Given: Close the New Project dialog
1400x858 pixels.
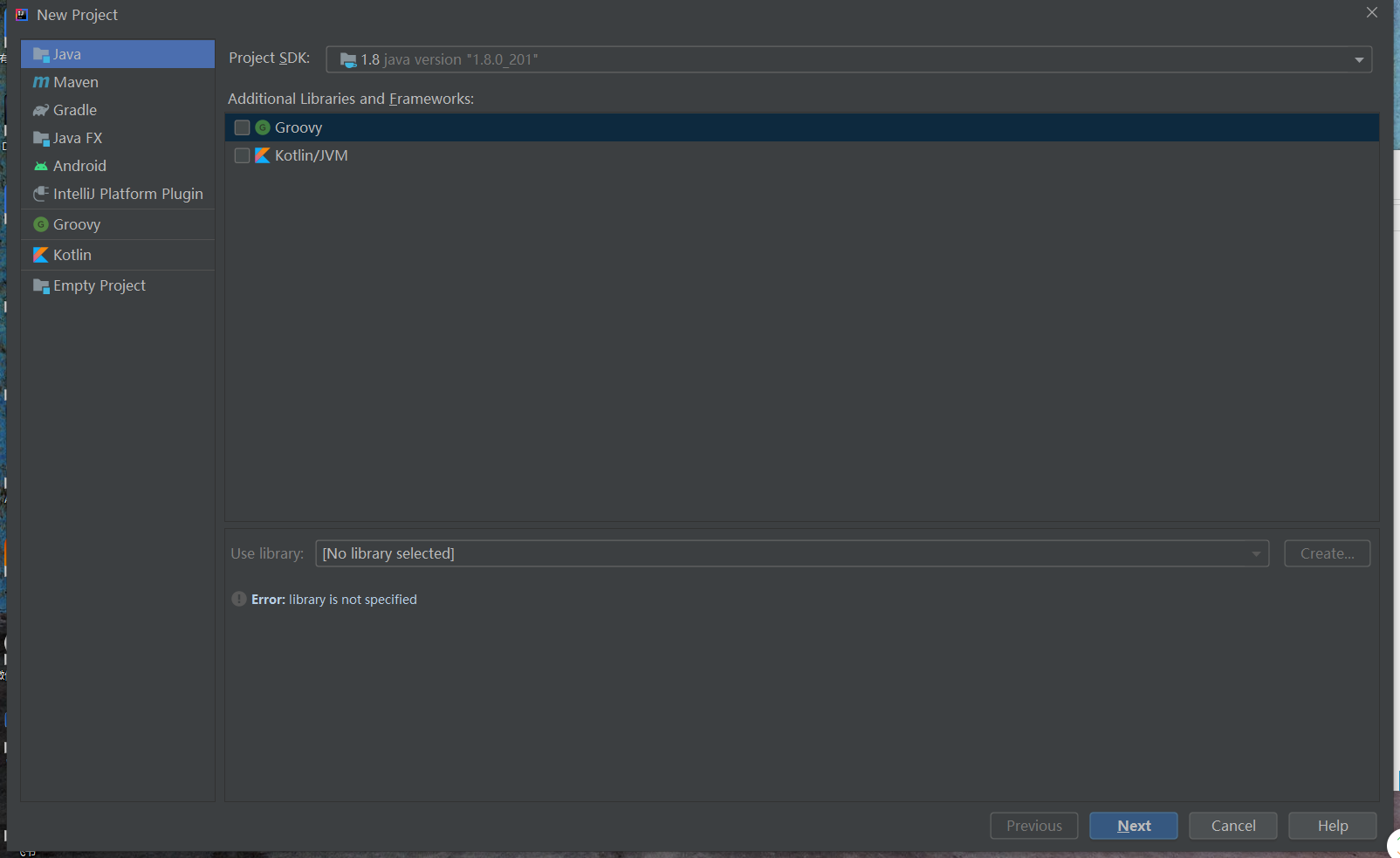Looking at the screenshot, I should pos(1372,13).
